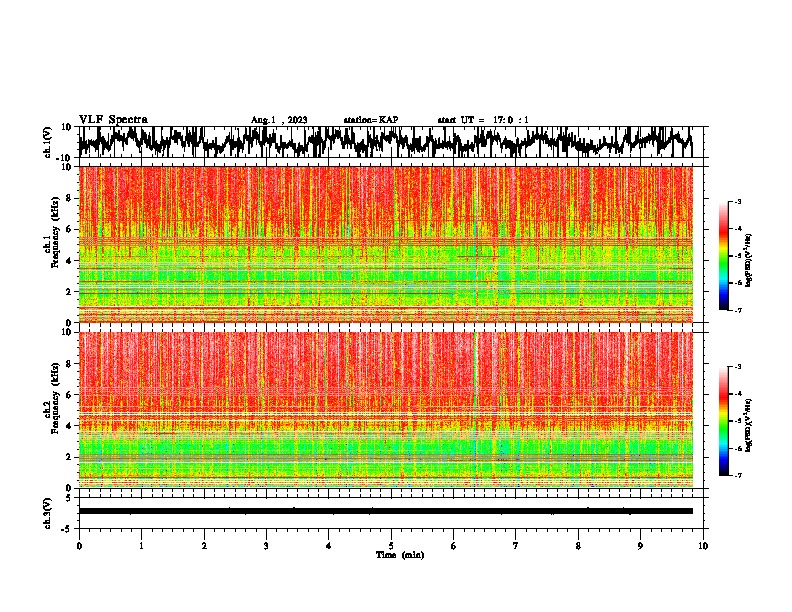Click the "ch.1(V)" waveform axis label
Viewport: 792px width, 612px height.
click(x=48, y=142)
